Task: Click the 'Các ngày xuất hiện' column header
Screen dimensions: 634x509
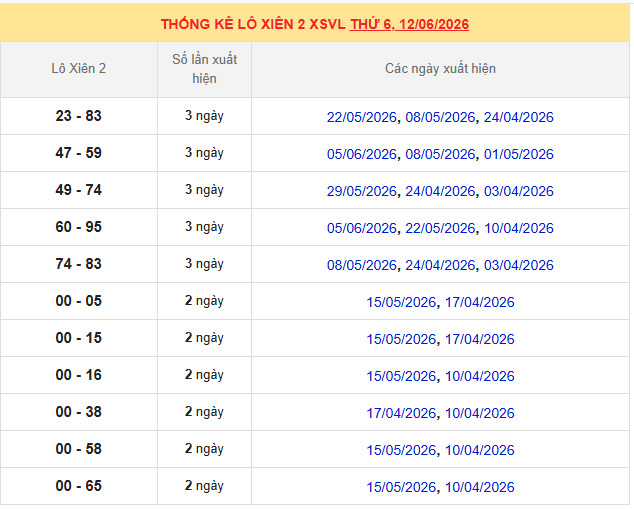Action: (440, 69)
